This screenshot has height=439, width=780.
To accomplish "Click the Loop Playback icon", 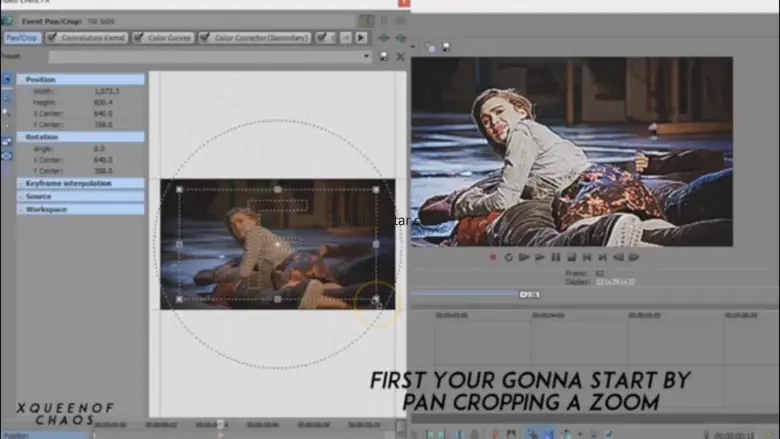I will coord(508,257).
